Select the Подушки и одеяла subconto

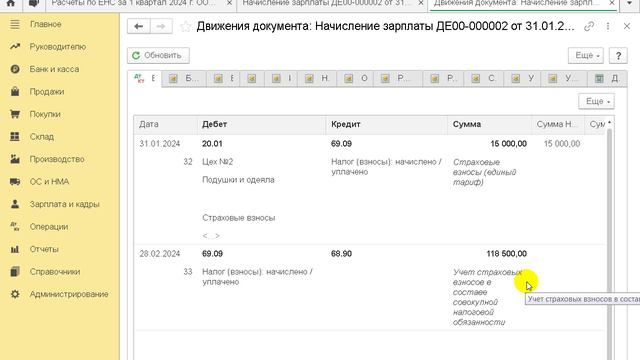click(238, 180)
